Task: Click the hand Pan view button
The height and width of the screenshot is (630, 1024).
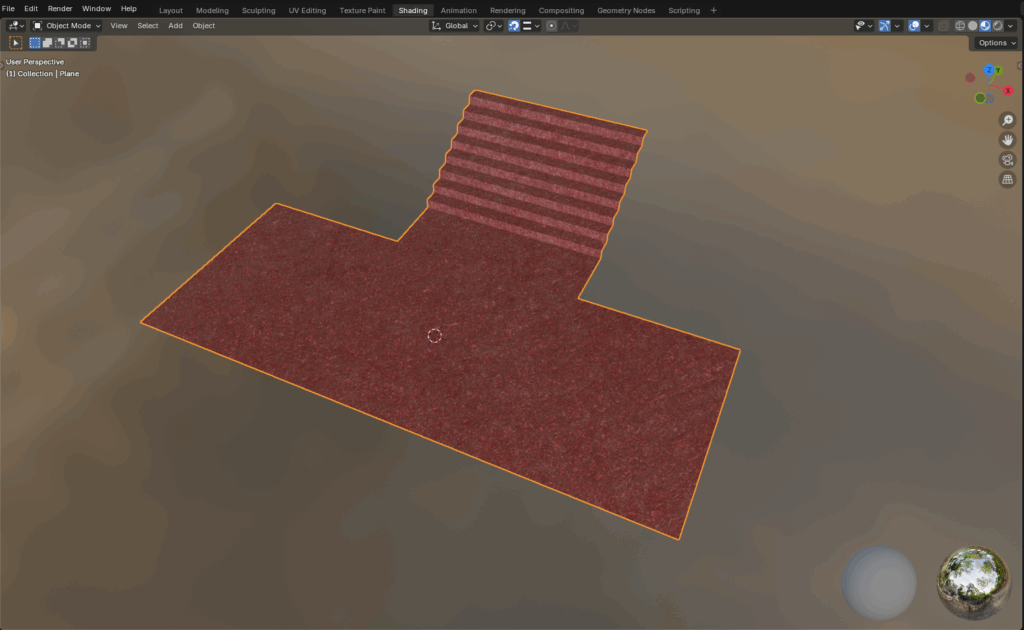Action: click(1008, 140)
